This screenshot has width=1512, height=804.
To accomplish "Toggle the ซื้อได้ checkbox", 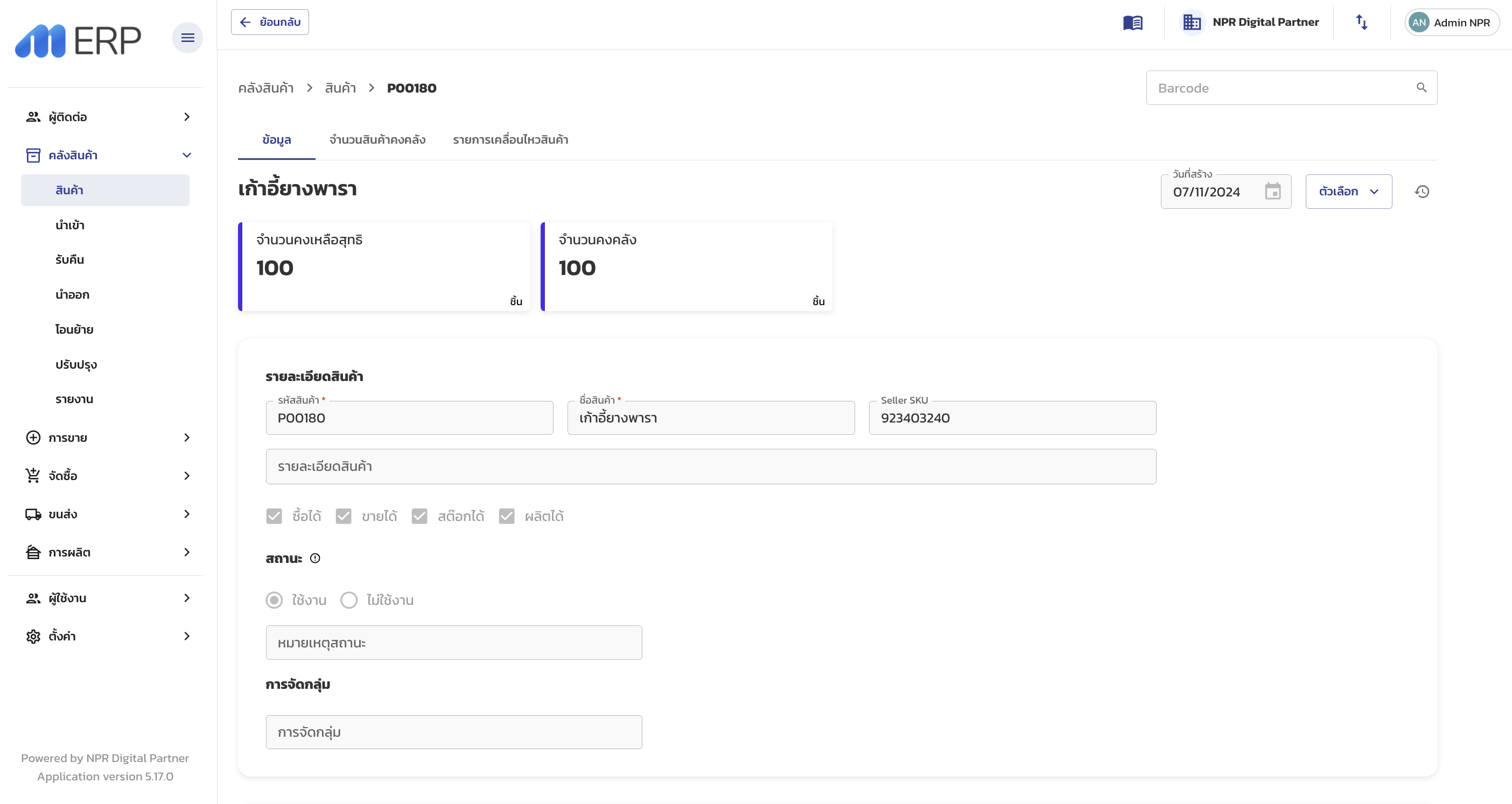I will pyautogui.click(x=274, y=516).
